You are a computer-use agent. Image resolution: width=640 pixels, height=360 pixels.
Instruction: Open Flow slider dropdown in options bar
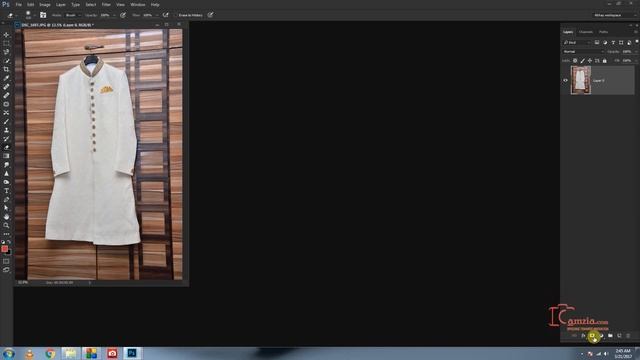point(157,15)
